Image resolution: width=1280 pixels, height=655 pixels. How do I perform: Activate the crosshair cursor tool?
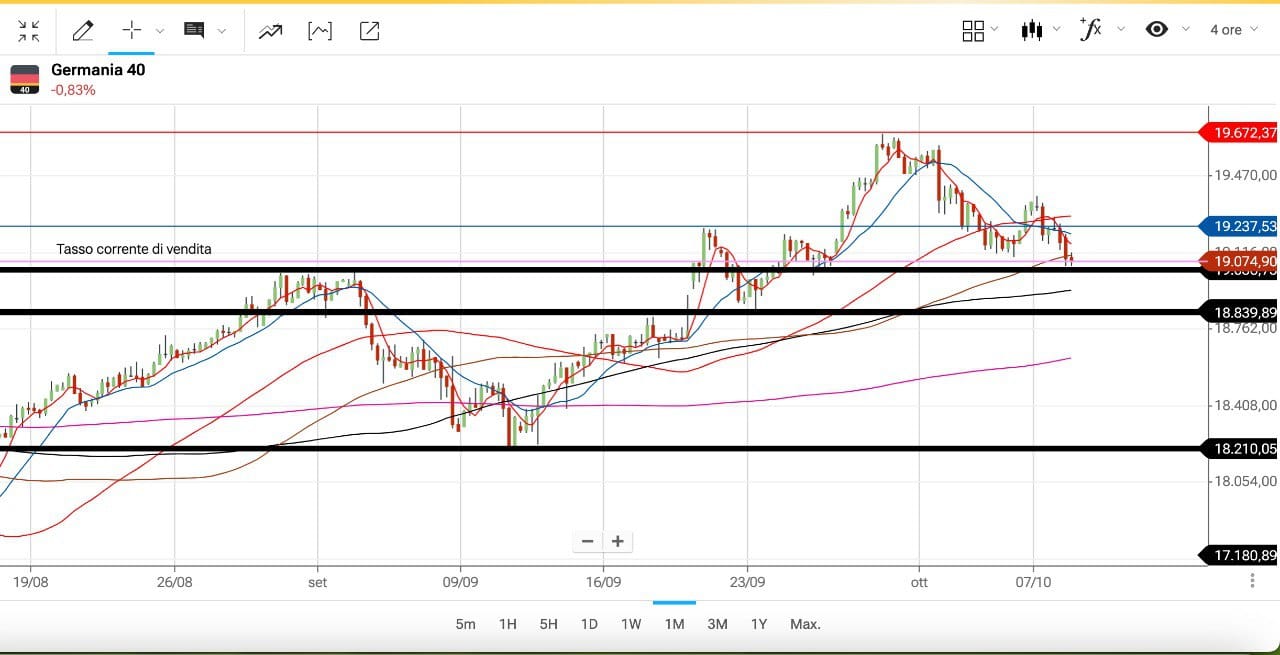pyautogui.click(x=131, y=31)
